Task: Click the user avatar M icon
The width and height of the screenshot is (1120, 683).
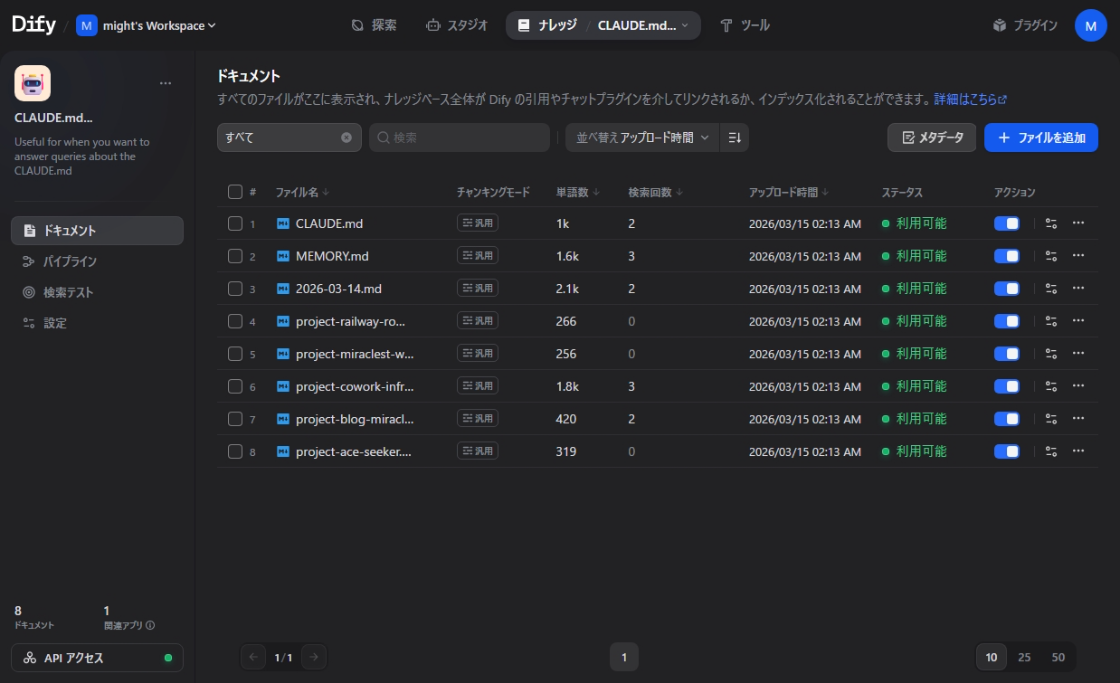Action: coord(1090,25)
